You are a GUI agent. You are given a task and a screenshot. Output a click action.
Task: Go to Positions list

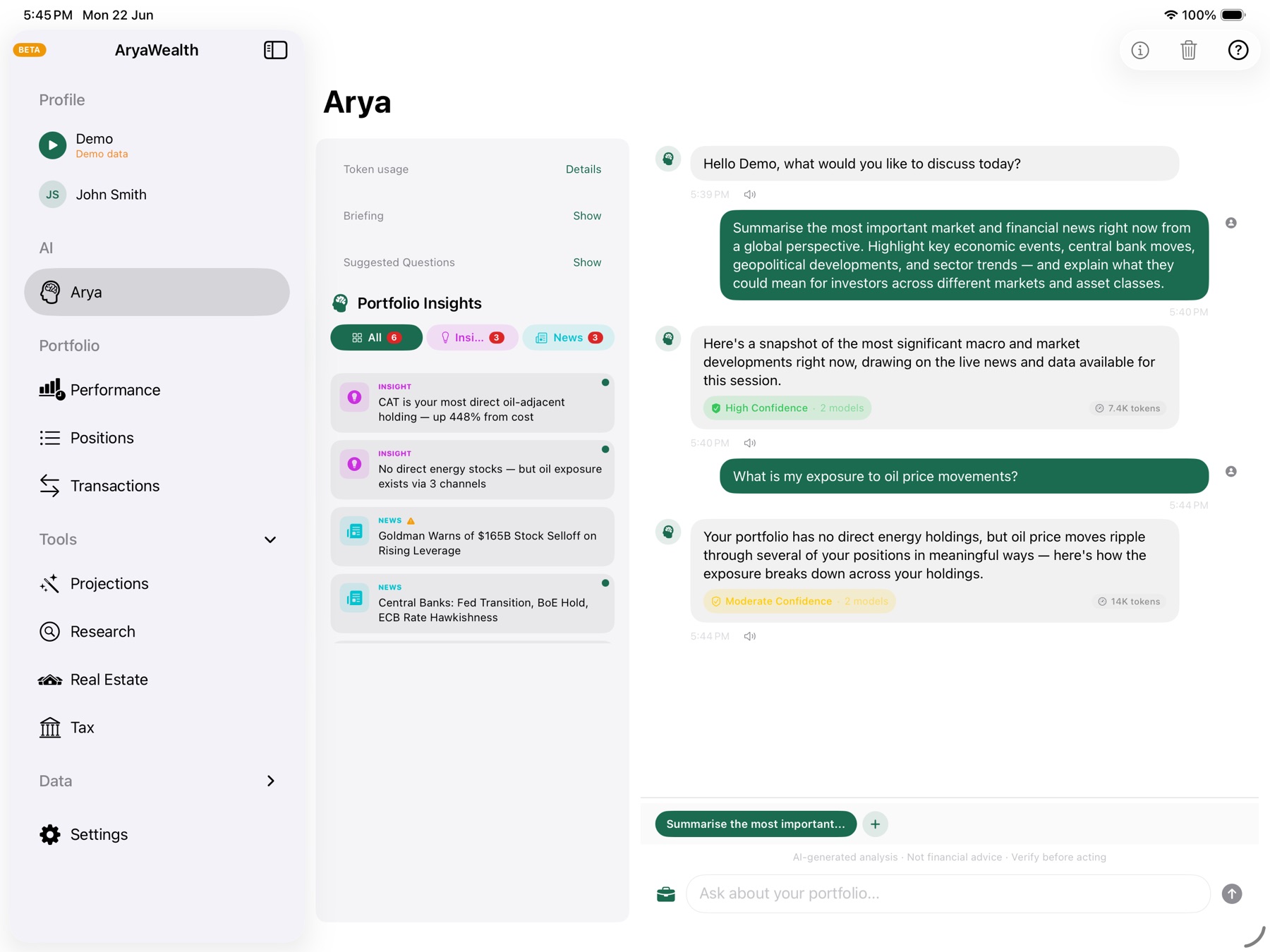(x=157, y=438)
